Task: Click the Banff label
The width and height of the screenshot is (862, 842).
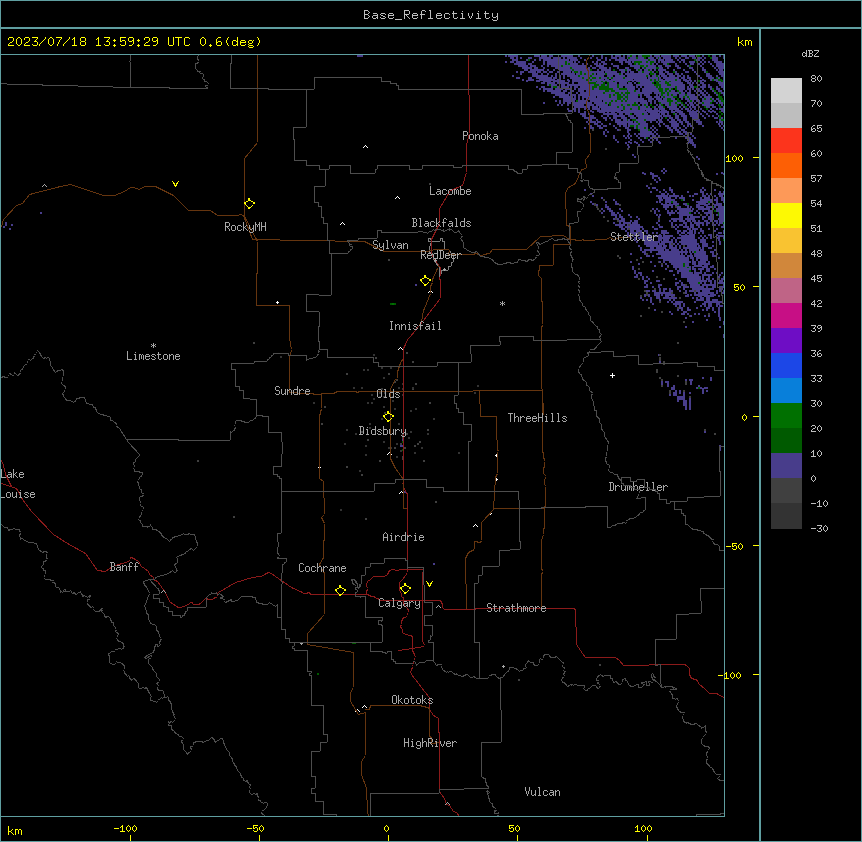Action: [x=124, y=567]
